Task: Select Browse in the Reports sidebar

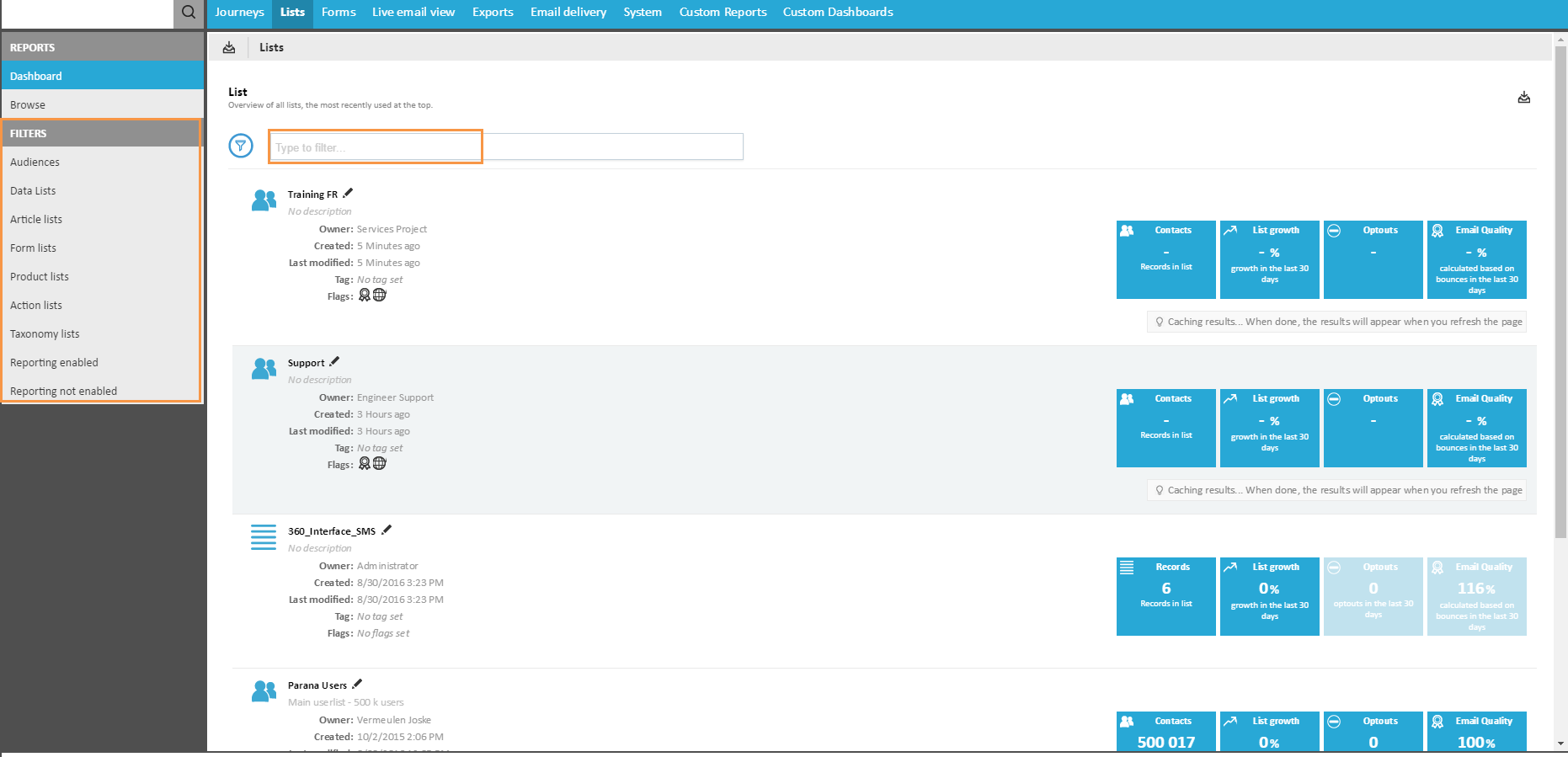Action: coord(28,105)
